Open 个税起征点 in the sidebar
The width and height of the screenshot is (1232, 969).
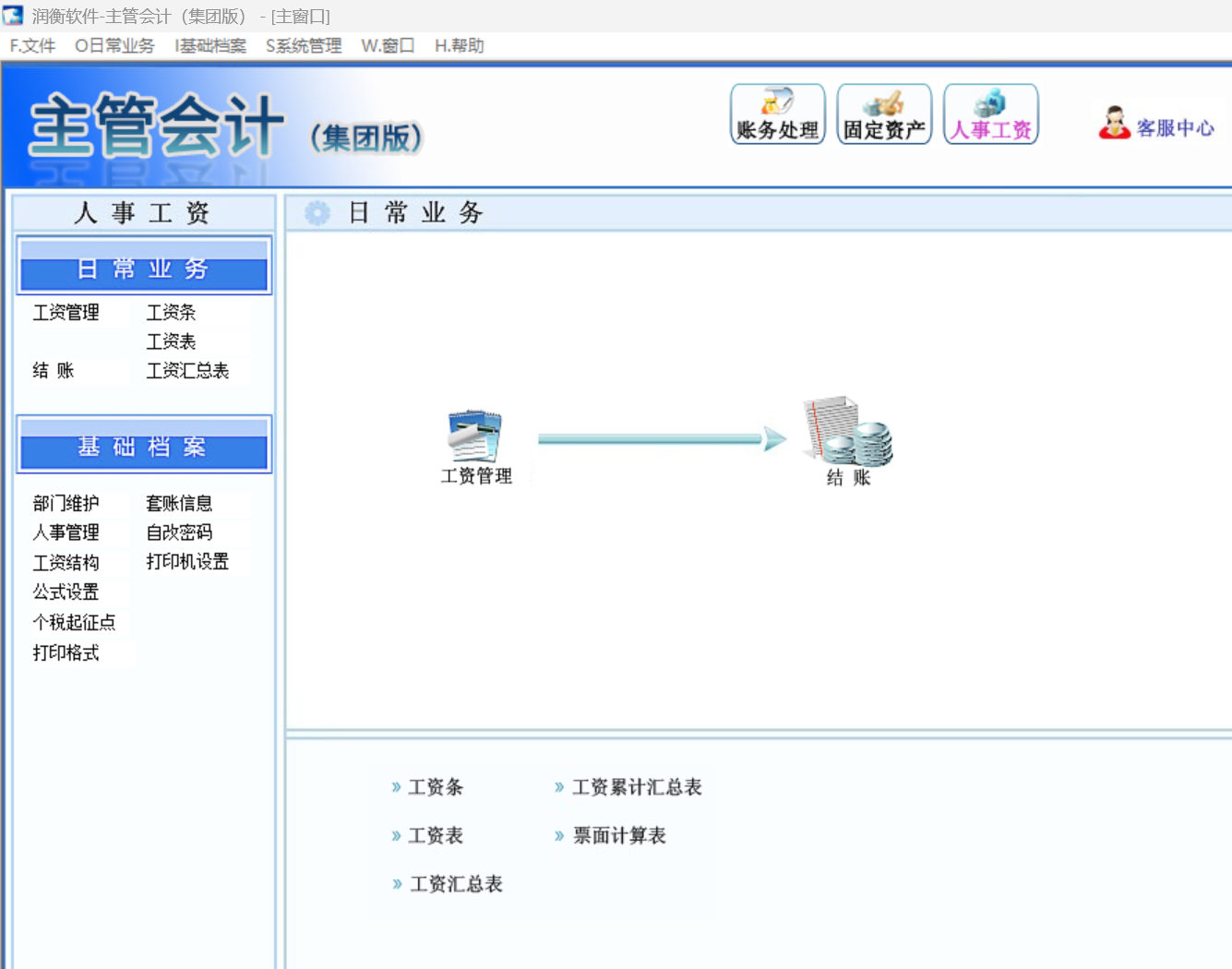[75, 623]
